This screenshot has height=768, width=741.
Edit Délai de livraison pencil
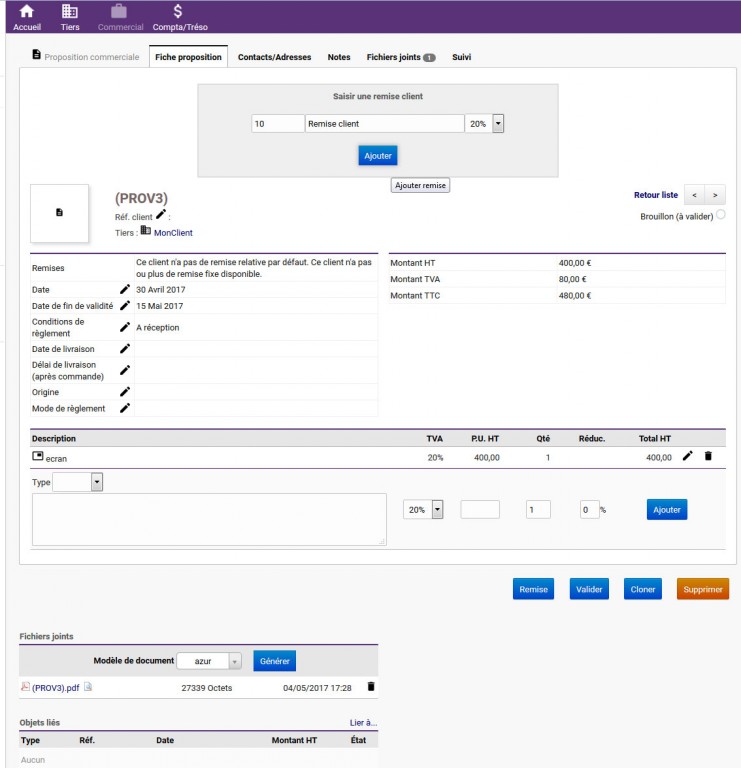coord(125,370)
